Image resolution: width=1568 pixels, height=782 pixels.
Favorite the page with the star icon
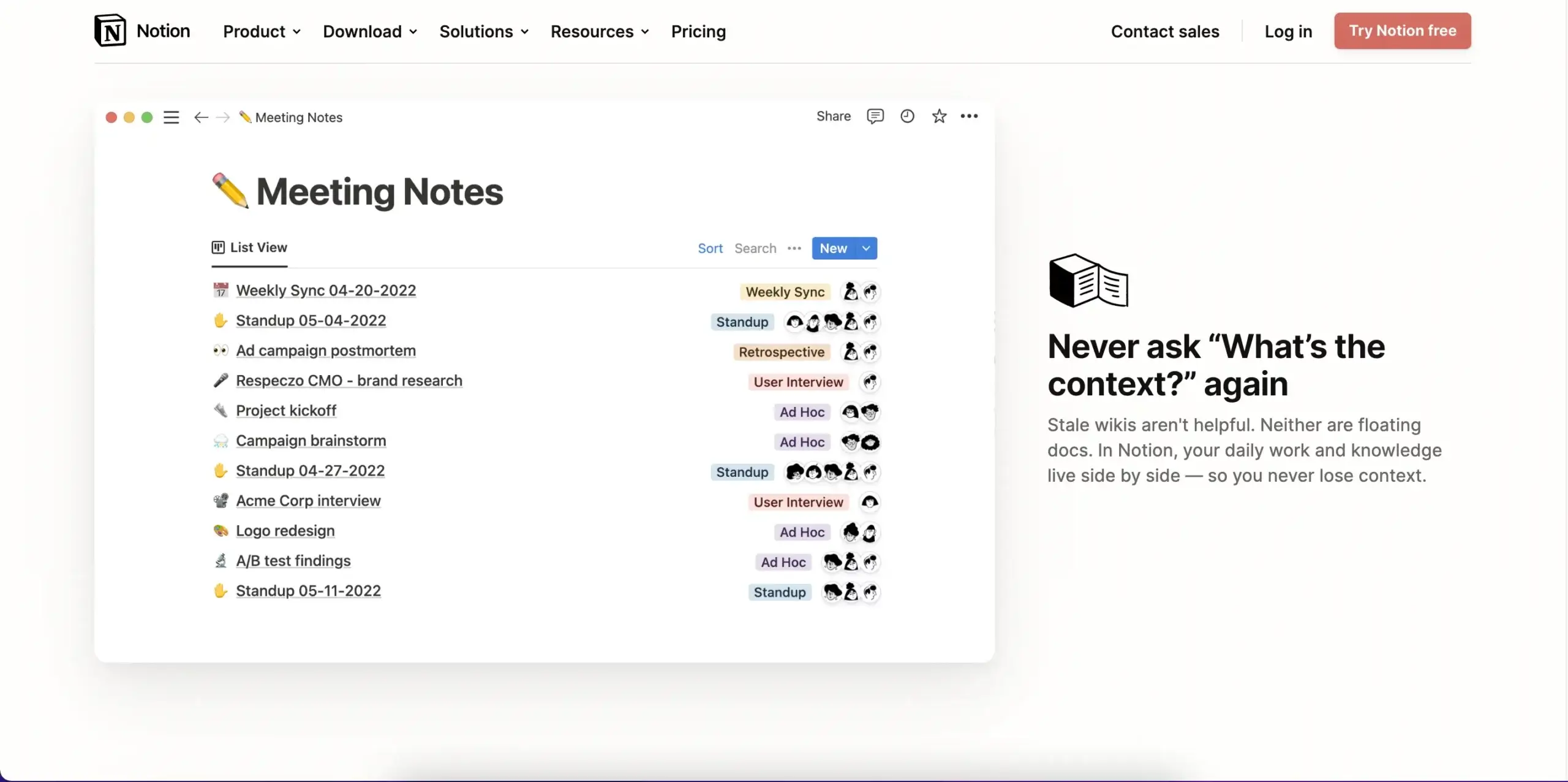(x=939, y=116)
